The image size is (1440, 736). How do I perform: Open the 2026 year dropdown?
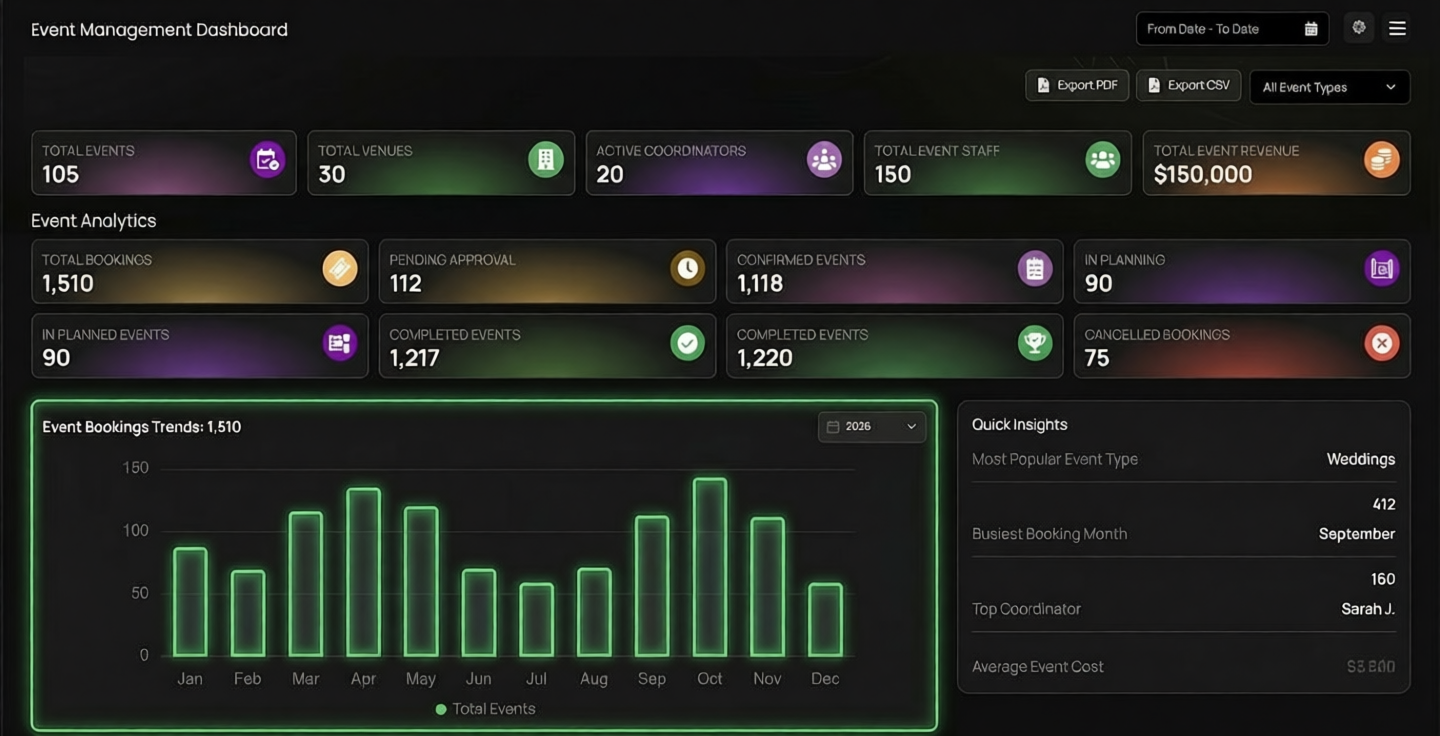(872, 427)
